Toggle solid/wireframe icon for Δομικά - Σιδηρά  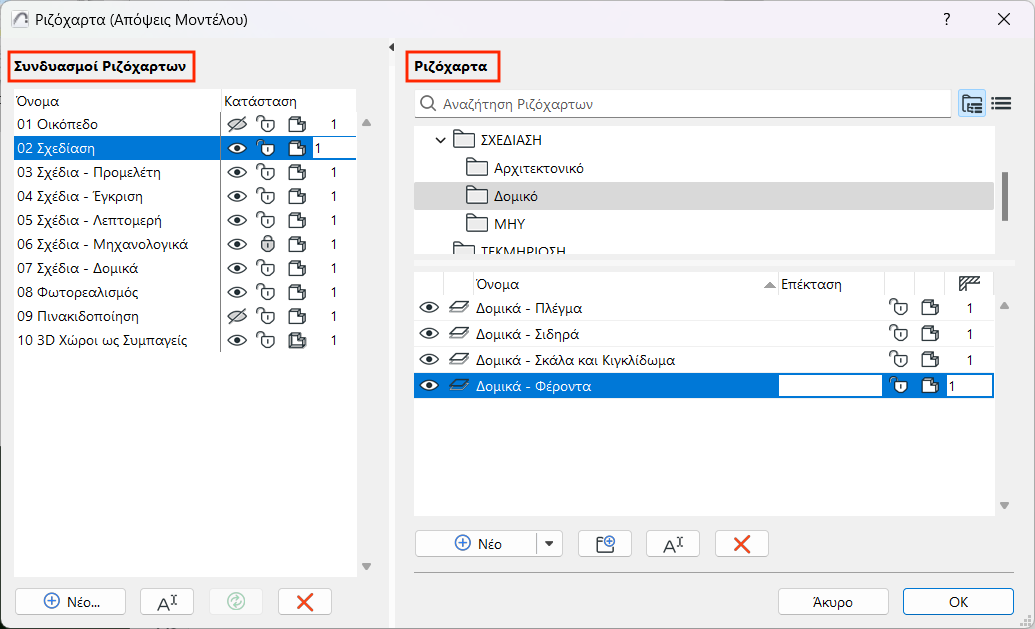(x=930, y=334)
